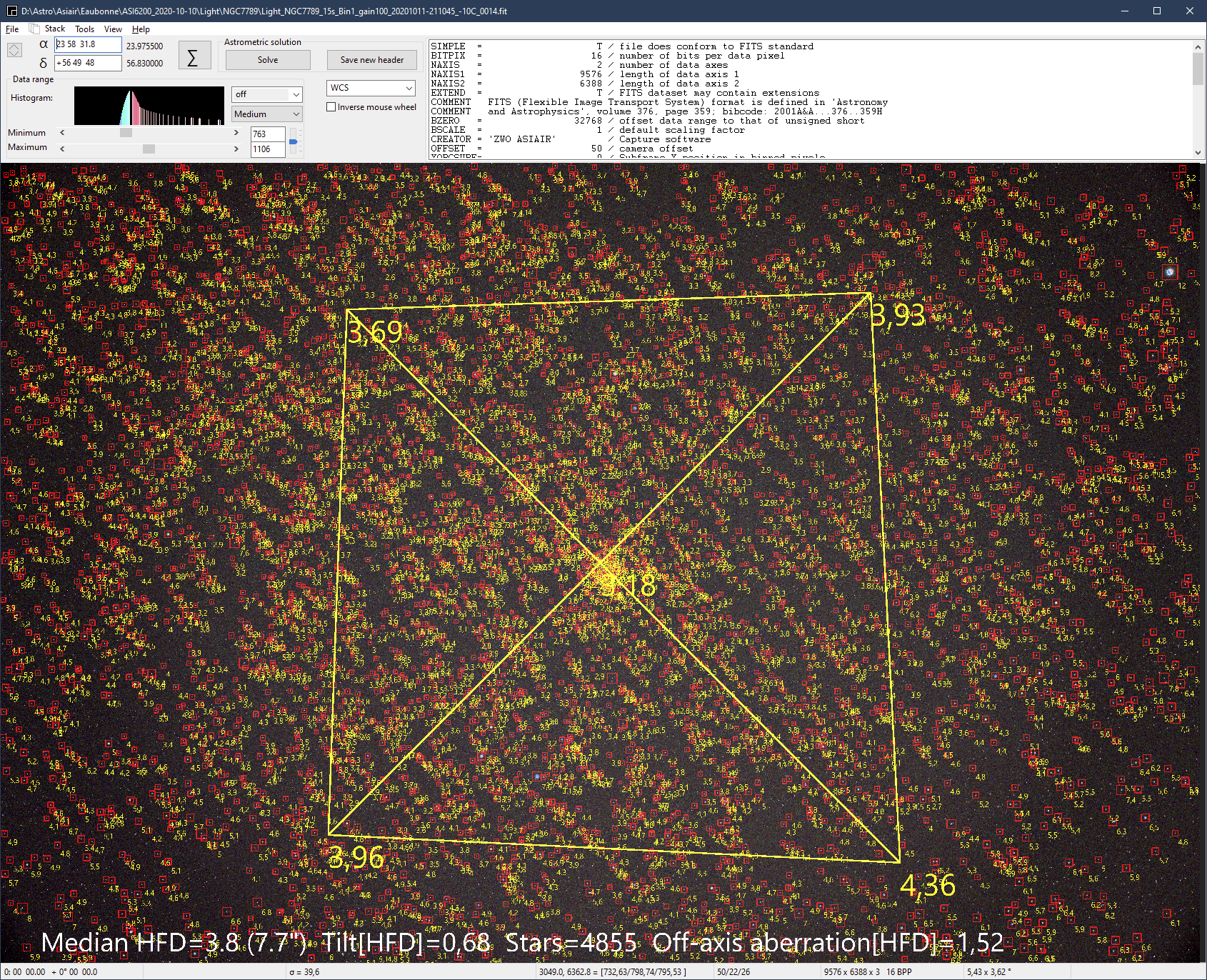Click the Solve button

point(268,60)
